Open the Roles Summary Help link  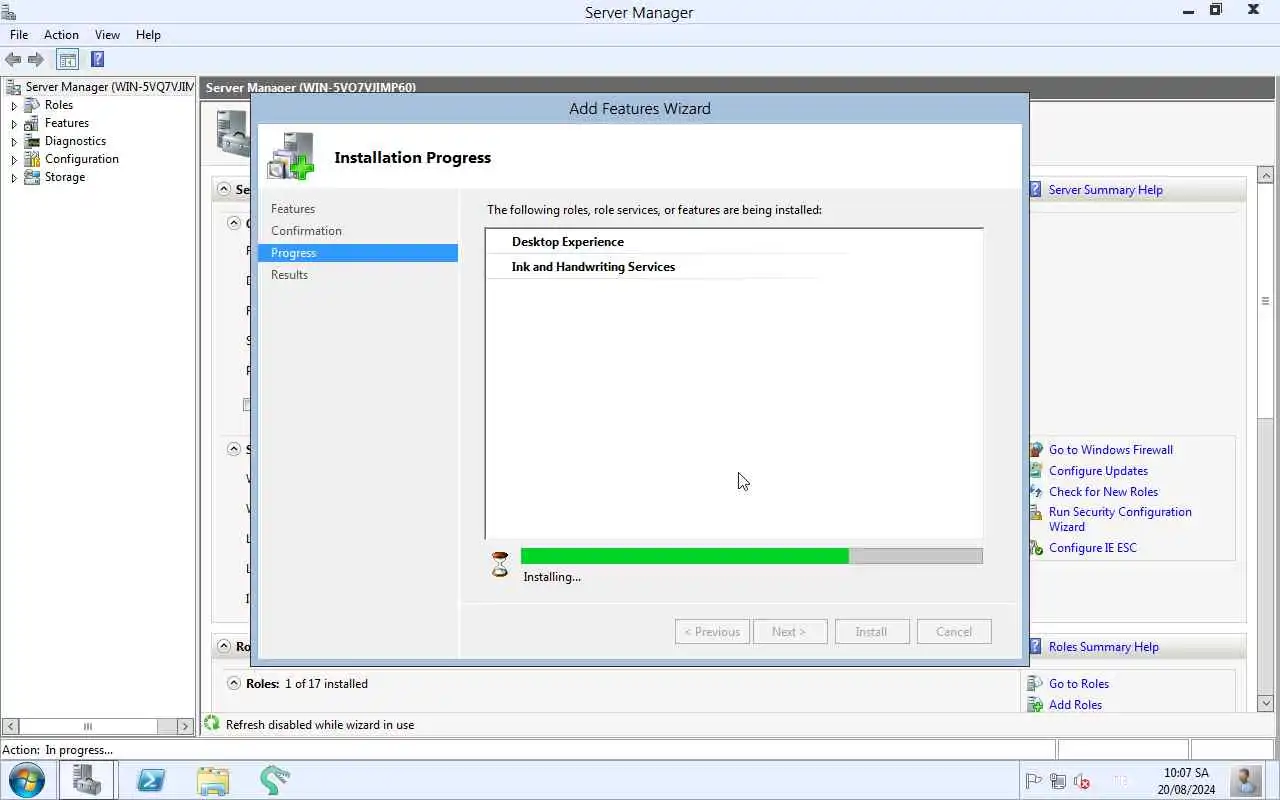(1104, 647)
